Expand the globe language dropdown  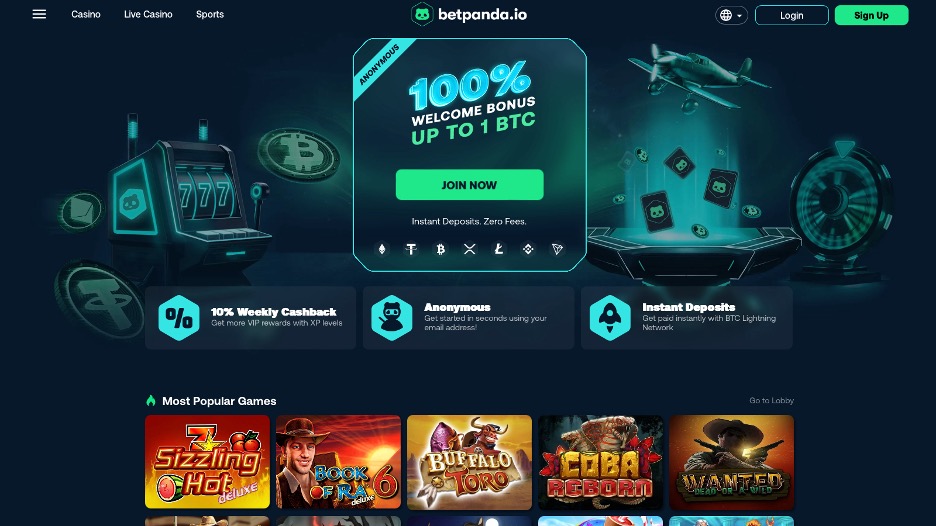click(x=731, y=15)
